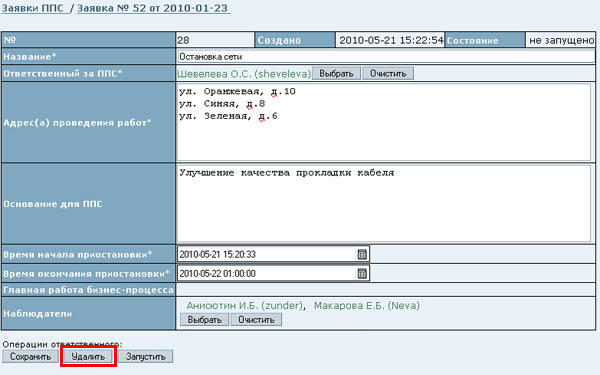
Task: Open observer Анисютин И.Б. (zunder) link
Action: (245, 305)
